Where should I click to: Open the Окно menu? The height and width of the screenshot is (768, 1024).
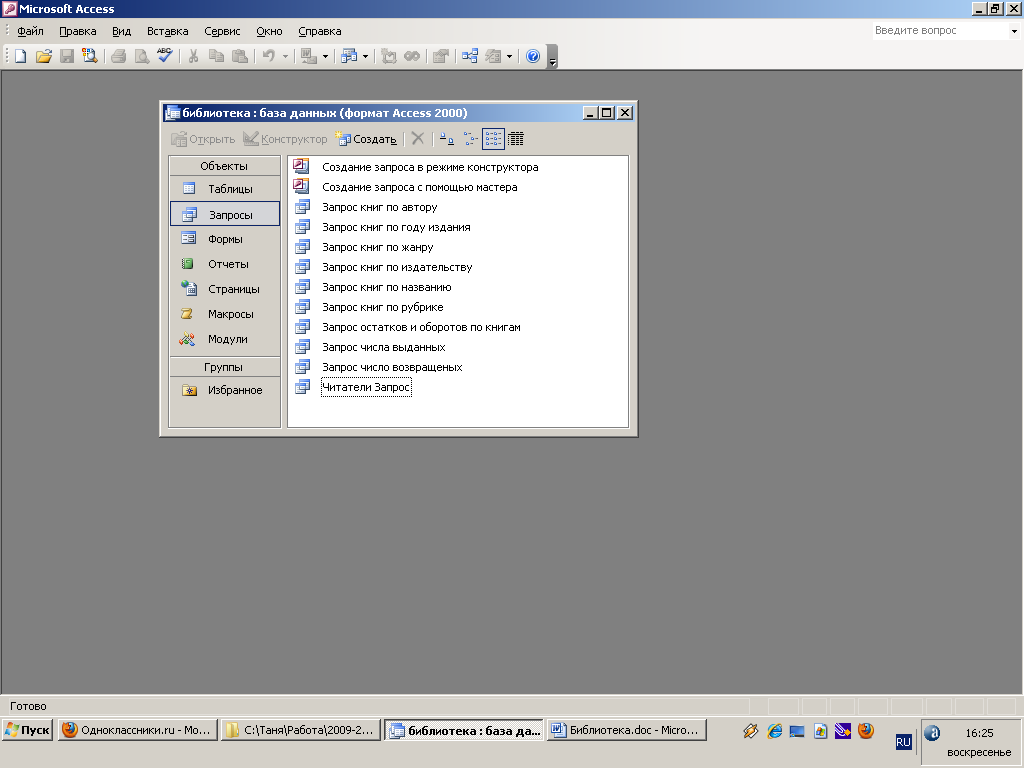(x=269, y=31)
